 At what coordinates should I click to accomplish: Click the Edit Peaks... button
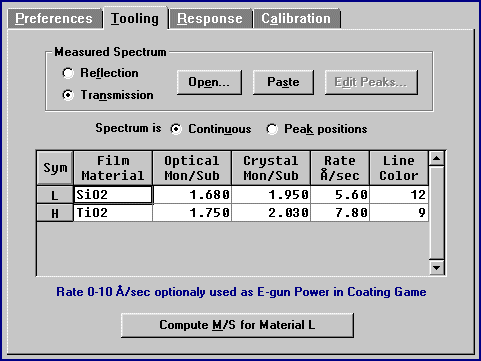coord(371,82)
